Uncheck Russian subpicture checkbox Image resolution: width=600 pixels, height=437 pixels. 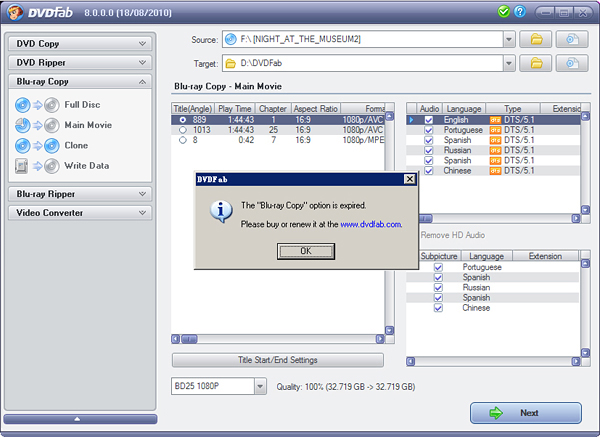tap(438, 287)
